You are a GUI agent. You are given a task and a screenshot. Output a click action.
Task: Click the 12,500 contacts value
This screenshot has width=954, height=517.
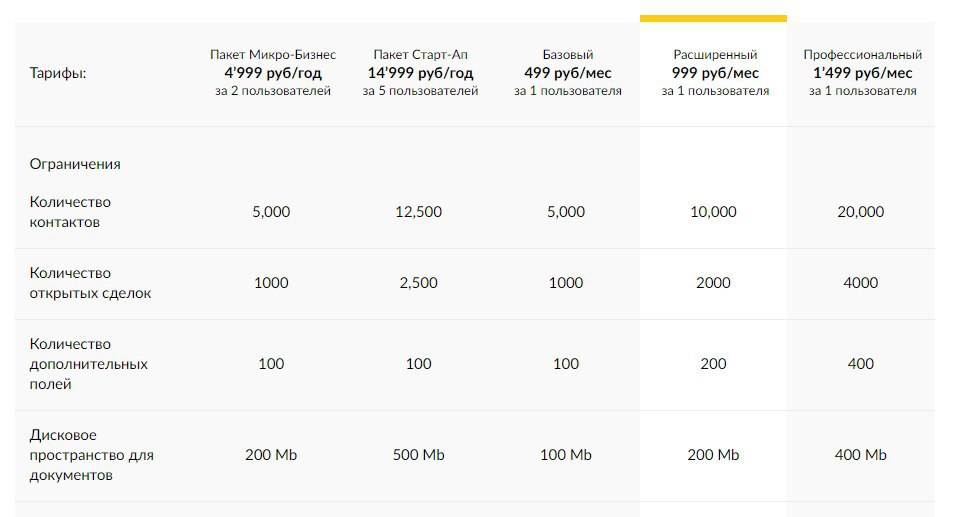click(x=419, y=212)
